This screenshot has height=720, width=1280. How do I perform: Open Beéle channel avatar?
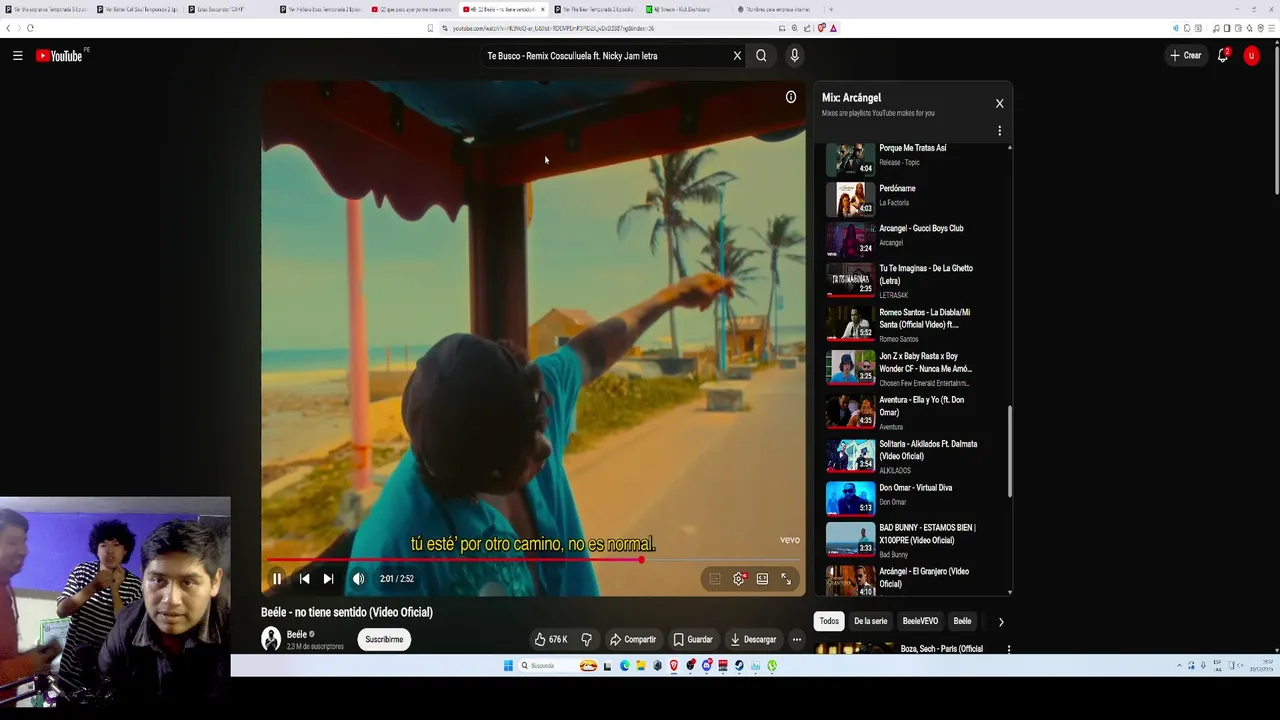pos(271,640)
